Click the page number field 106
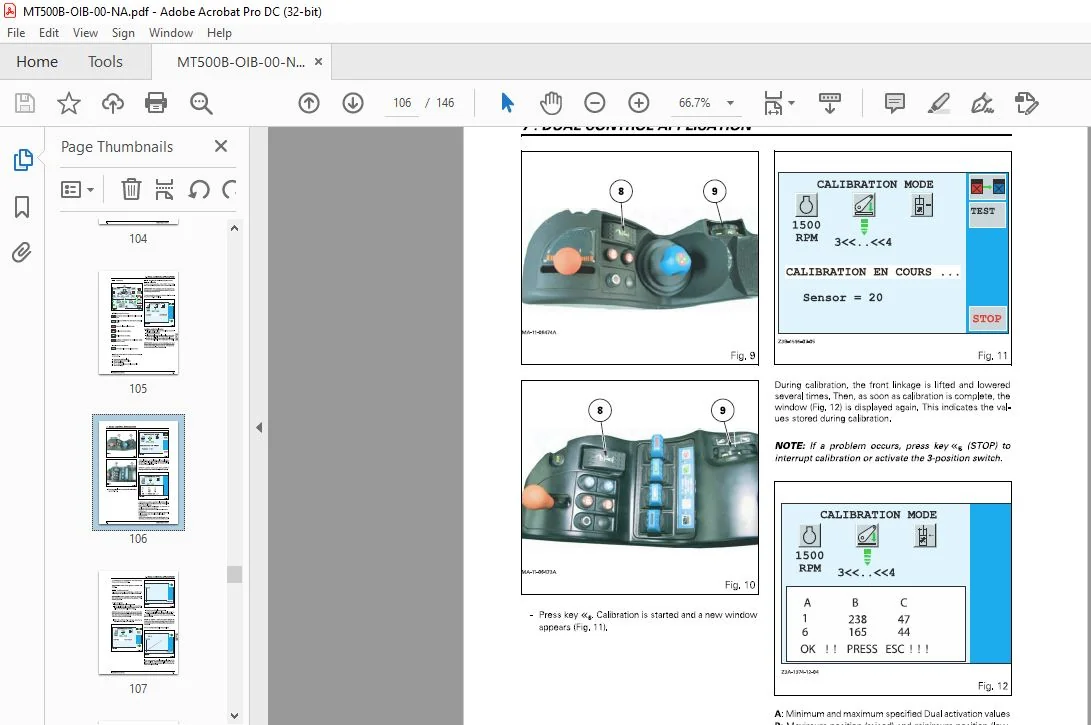The height and width of the screenshot is (725, 1091). click(x=402, y=103)
